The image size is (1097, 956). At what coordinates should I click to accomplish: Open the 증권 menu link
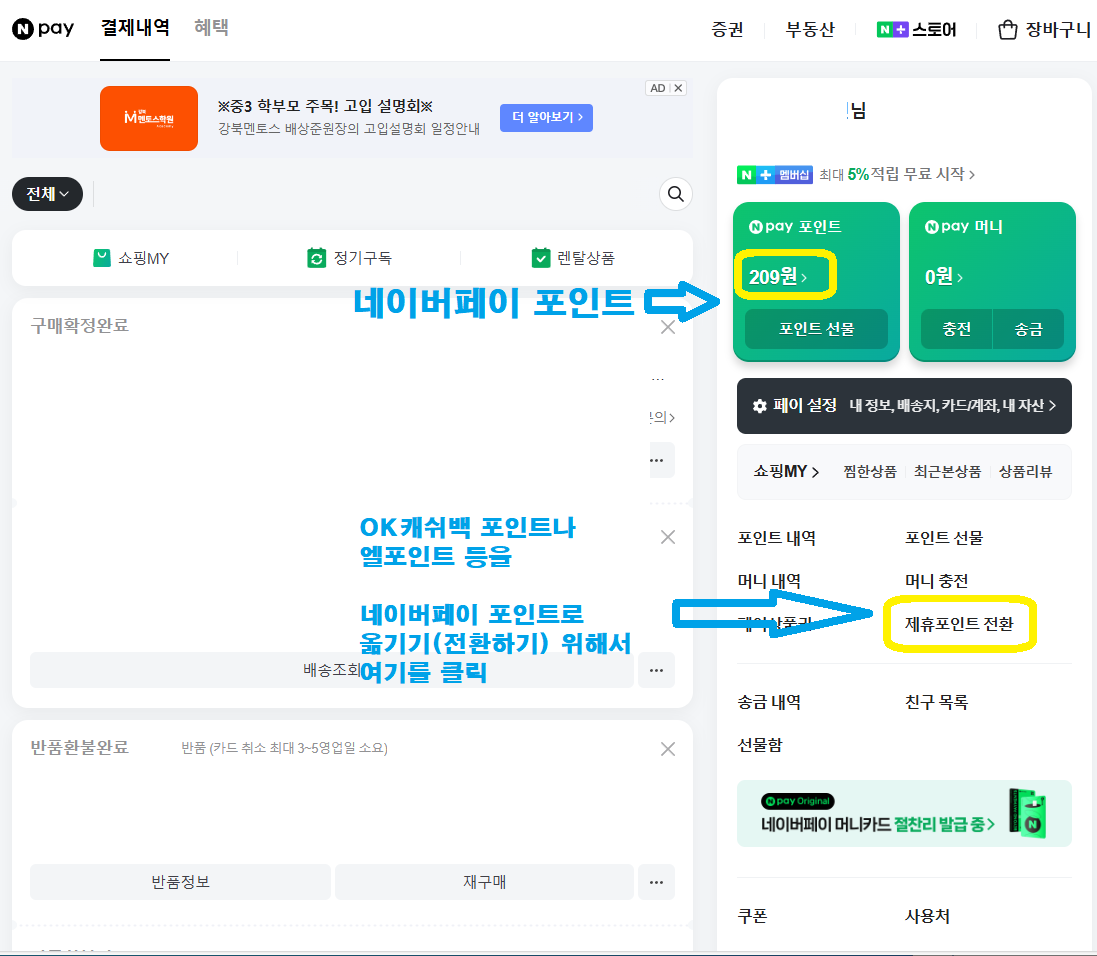pyautogui.click(x=727, y=29)
